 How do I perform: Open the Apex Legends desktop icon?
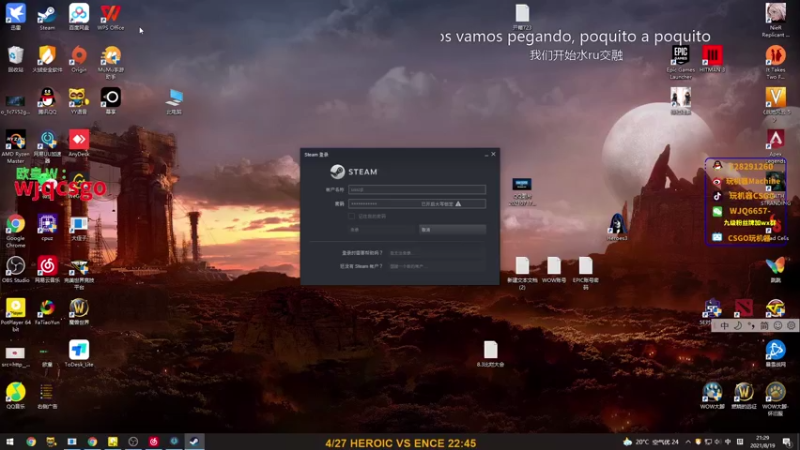[x=776, y=144]
